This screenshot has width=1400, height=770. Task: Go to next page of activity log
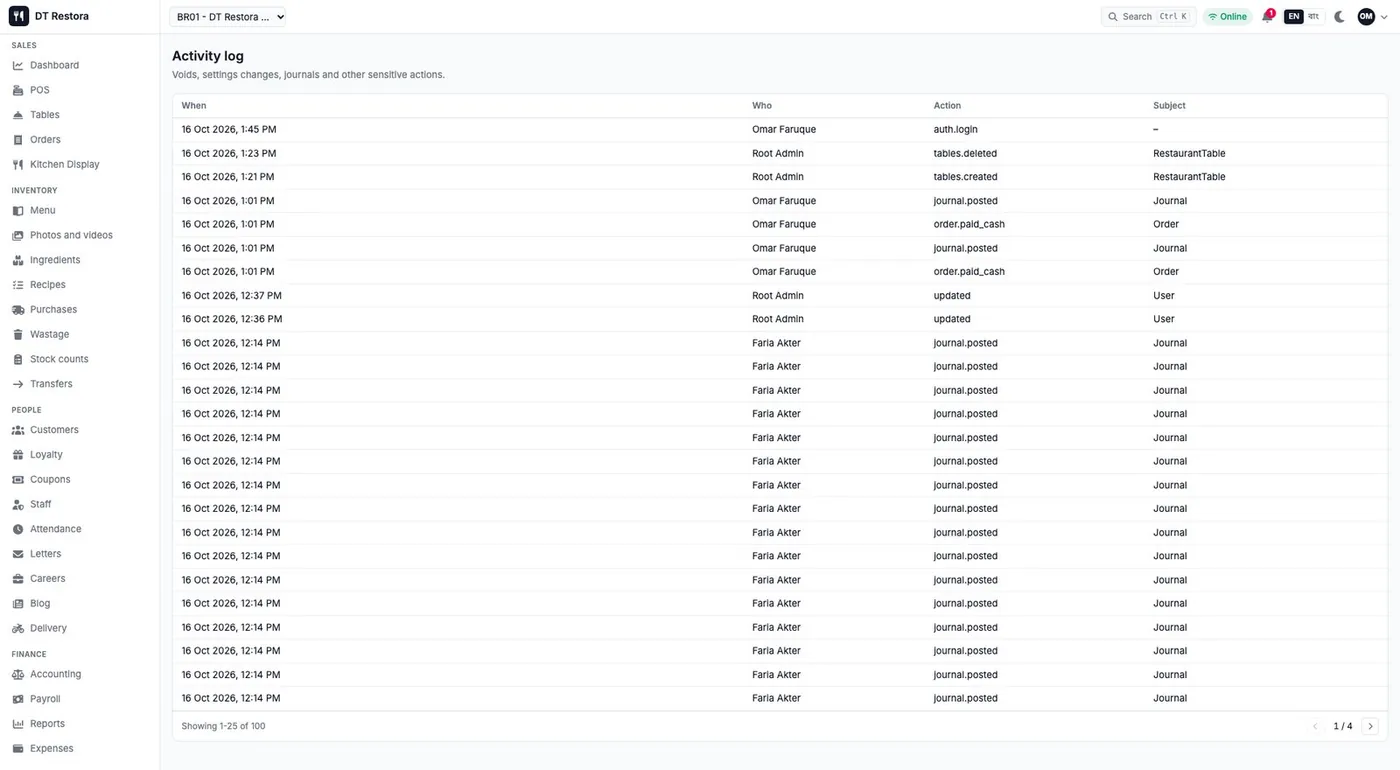pos(1370,726)
